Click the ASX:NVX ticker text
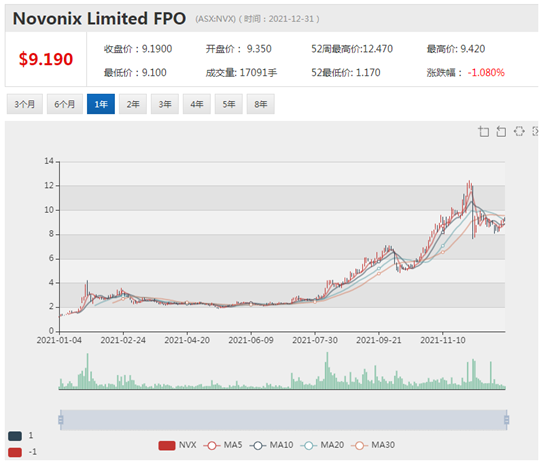Image resolution: width=541 pixels, height=462 pixels. pos(216,19)
